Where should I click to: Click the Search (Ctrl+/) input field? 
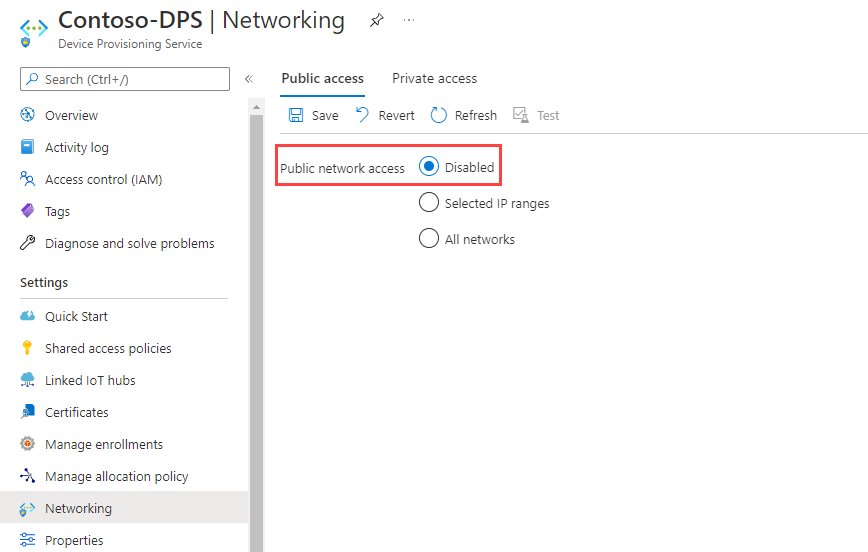coord(125,79)
